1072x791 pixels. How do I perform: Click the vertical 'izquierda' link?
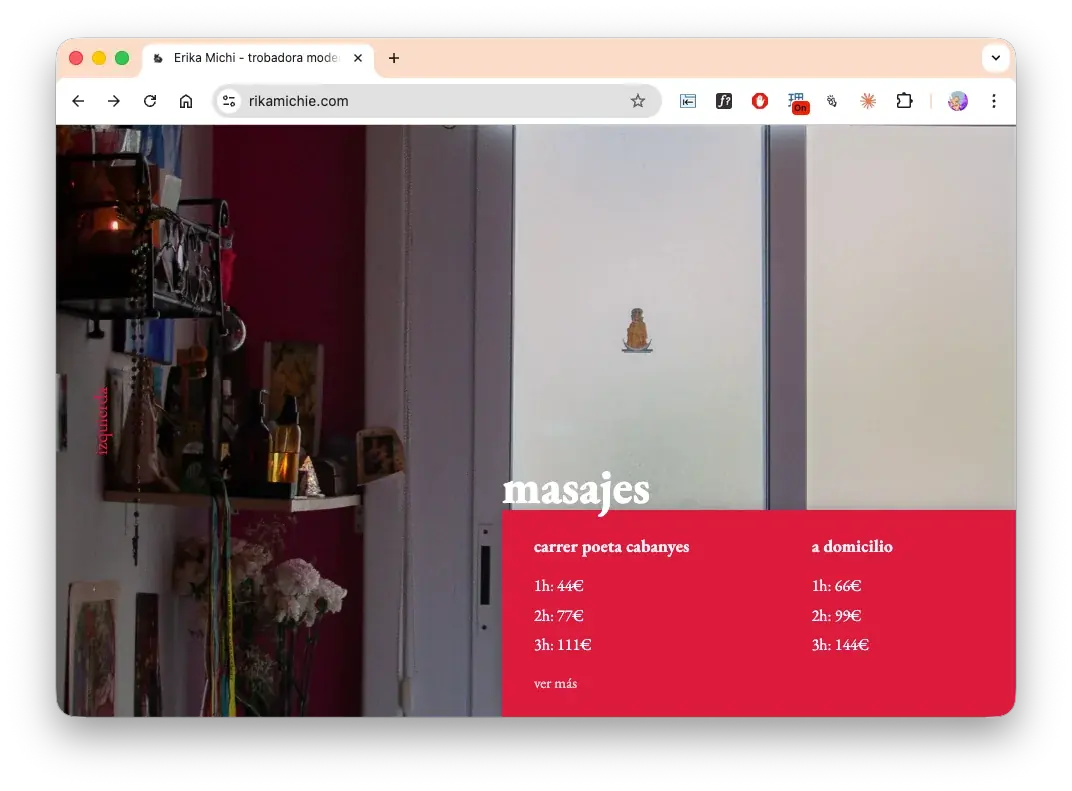coord(102,420)
